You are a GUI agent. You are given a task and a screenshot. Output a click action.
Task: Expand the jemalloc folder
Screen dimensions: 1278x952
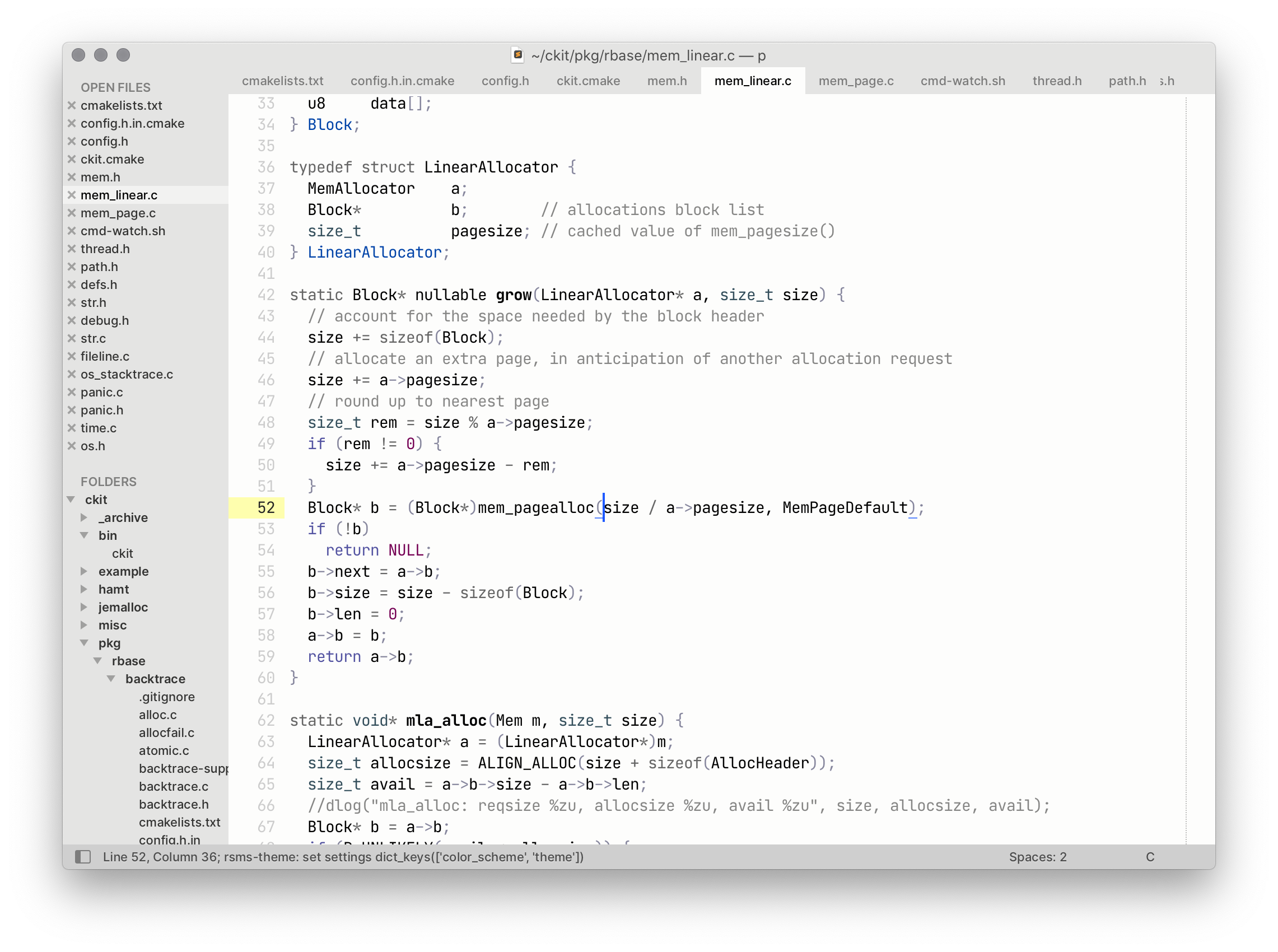84,607
